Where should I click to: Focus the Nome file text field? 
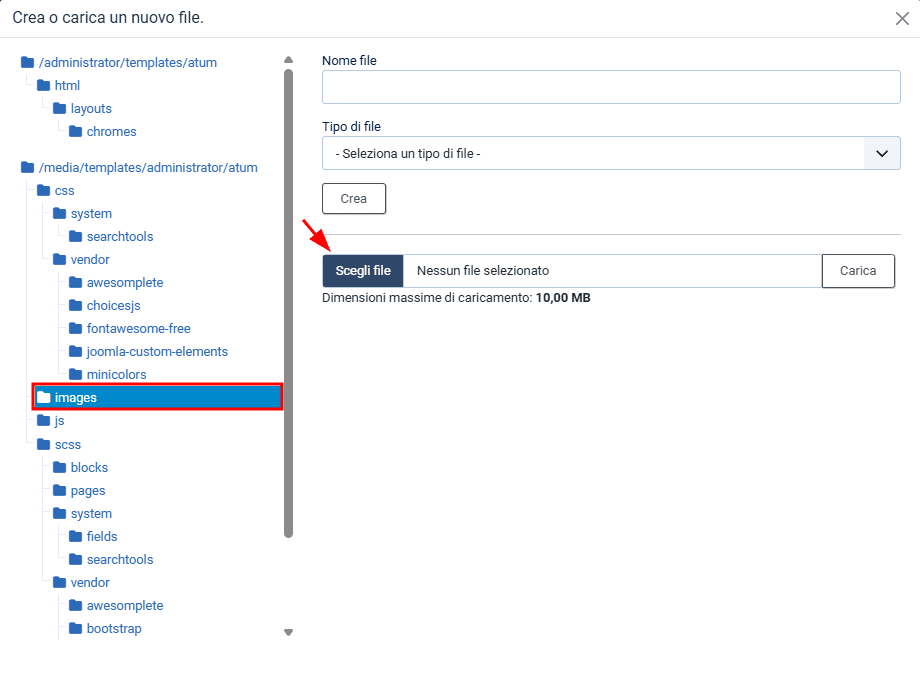[611, 87]
